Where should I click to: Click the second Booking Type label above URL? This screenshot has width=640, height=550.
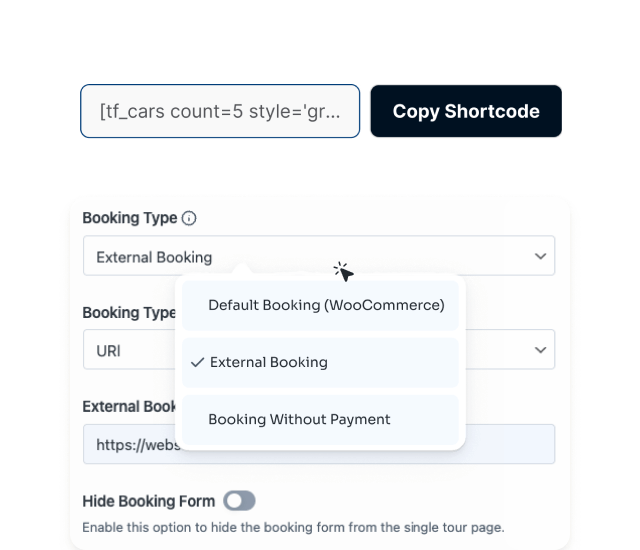[x=128, y=312]
